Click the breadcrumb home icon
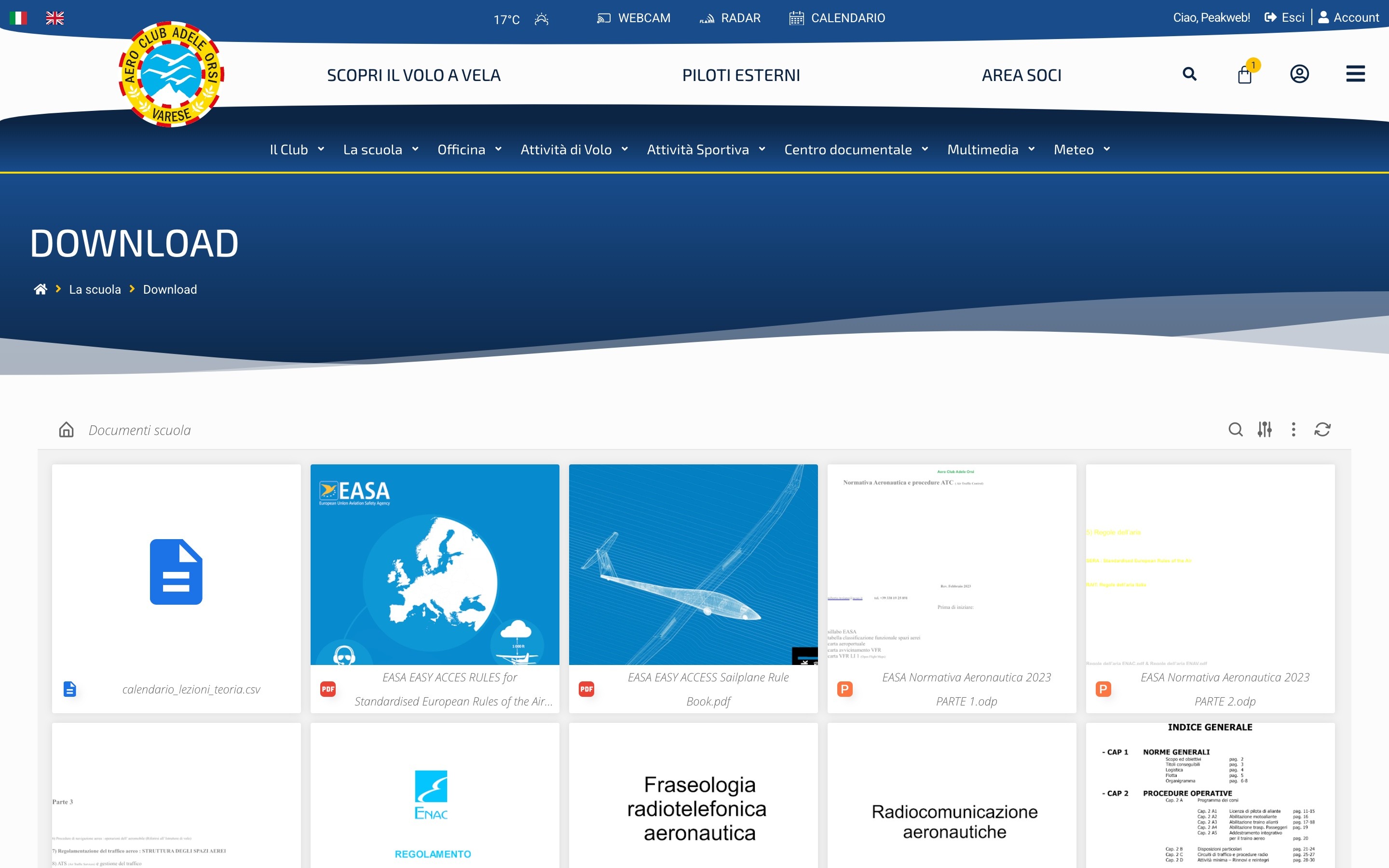1389x868 pixels. pyautogui.click(x=40, y=289)
